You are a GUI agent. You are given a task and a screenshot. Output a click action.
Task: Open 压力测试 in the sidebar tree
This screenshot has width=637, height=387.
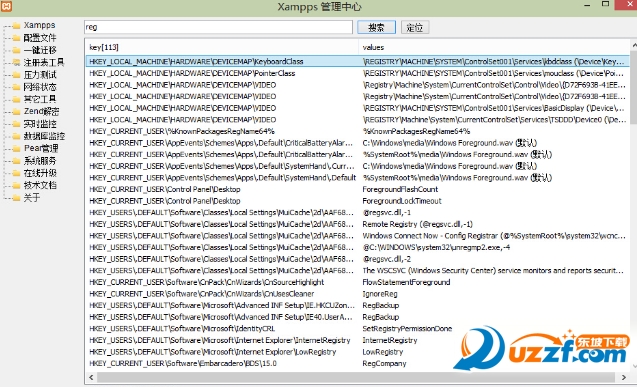click(x=40, y=75)
